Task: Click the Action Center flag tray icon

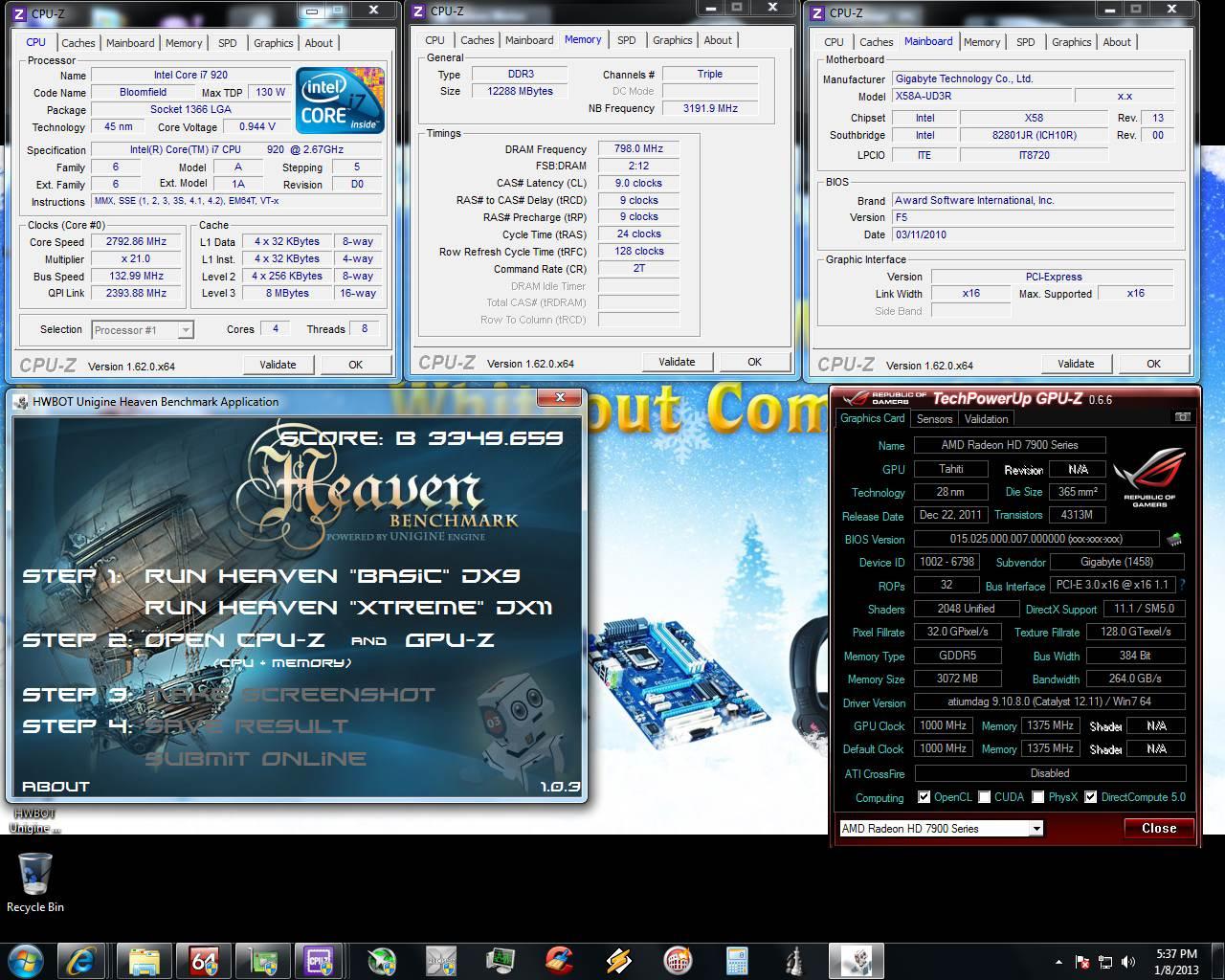Action: pyautogui.click(x=1082, y=962)
